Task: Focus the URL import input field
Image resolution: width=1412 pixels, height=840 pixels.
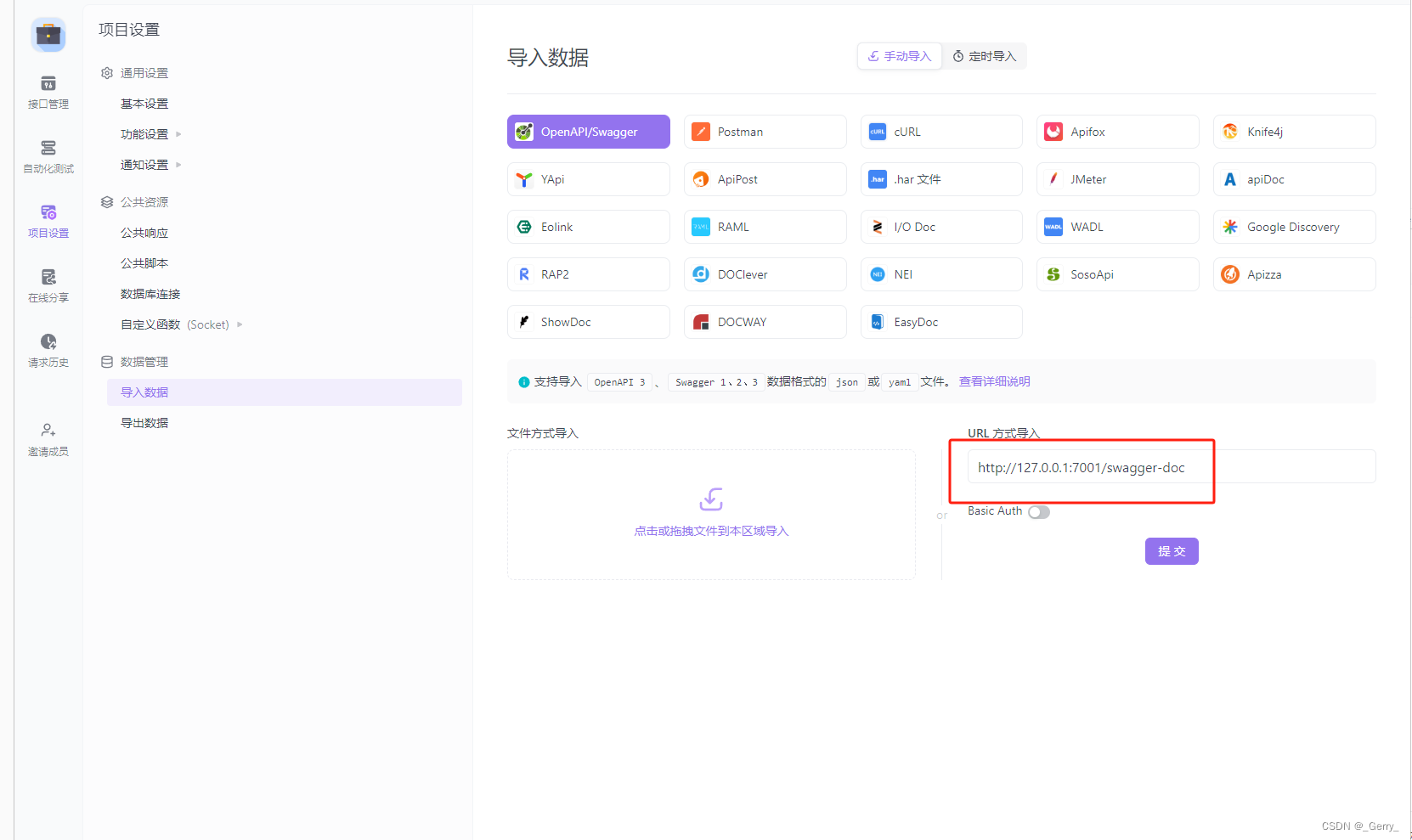Action: (1172, 467)
